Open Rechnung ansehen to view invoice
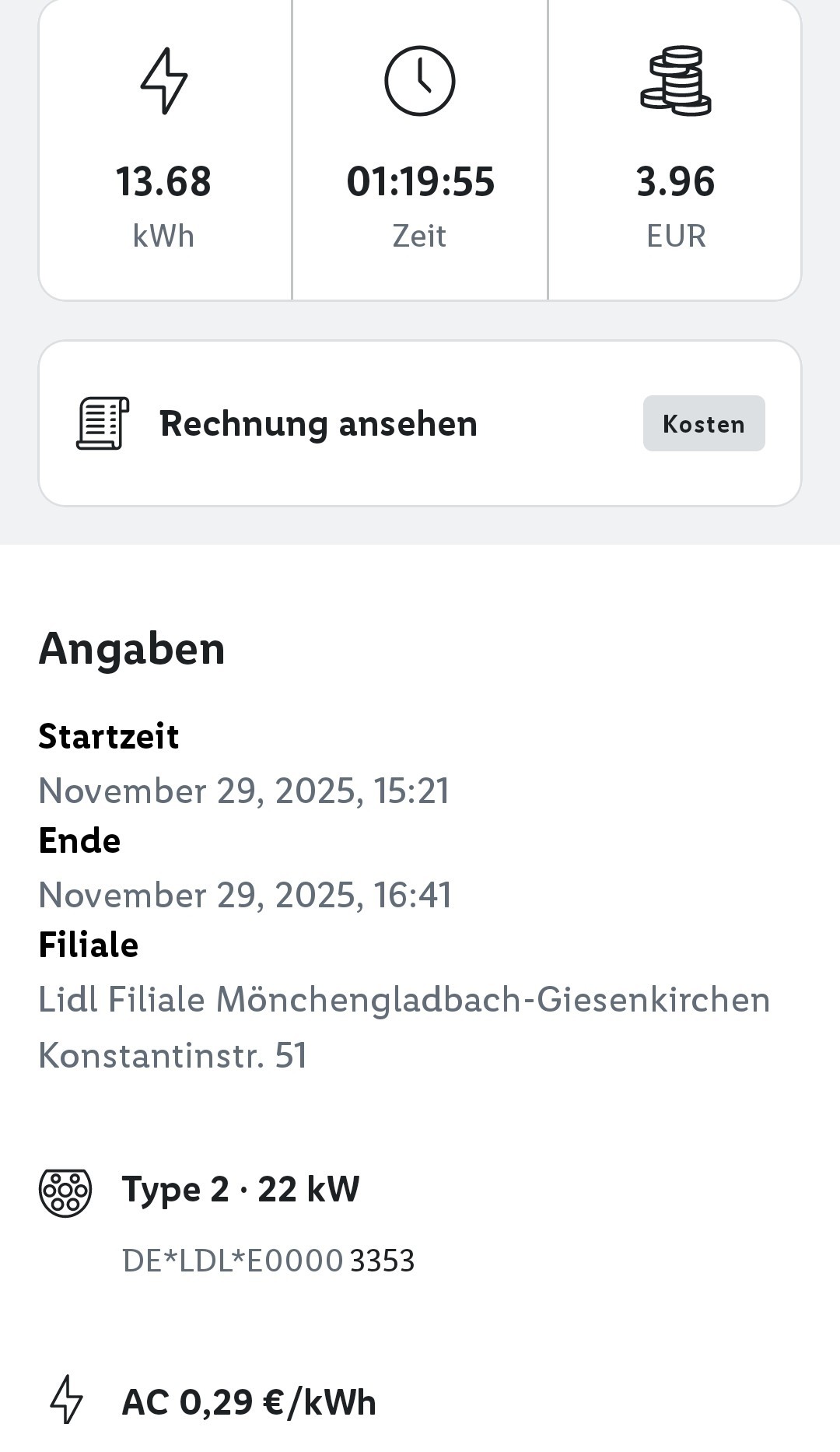840x1452 pixels. pos(318,424)
